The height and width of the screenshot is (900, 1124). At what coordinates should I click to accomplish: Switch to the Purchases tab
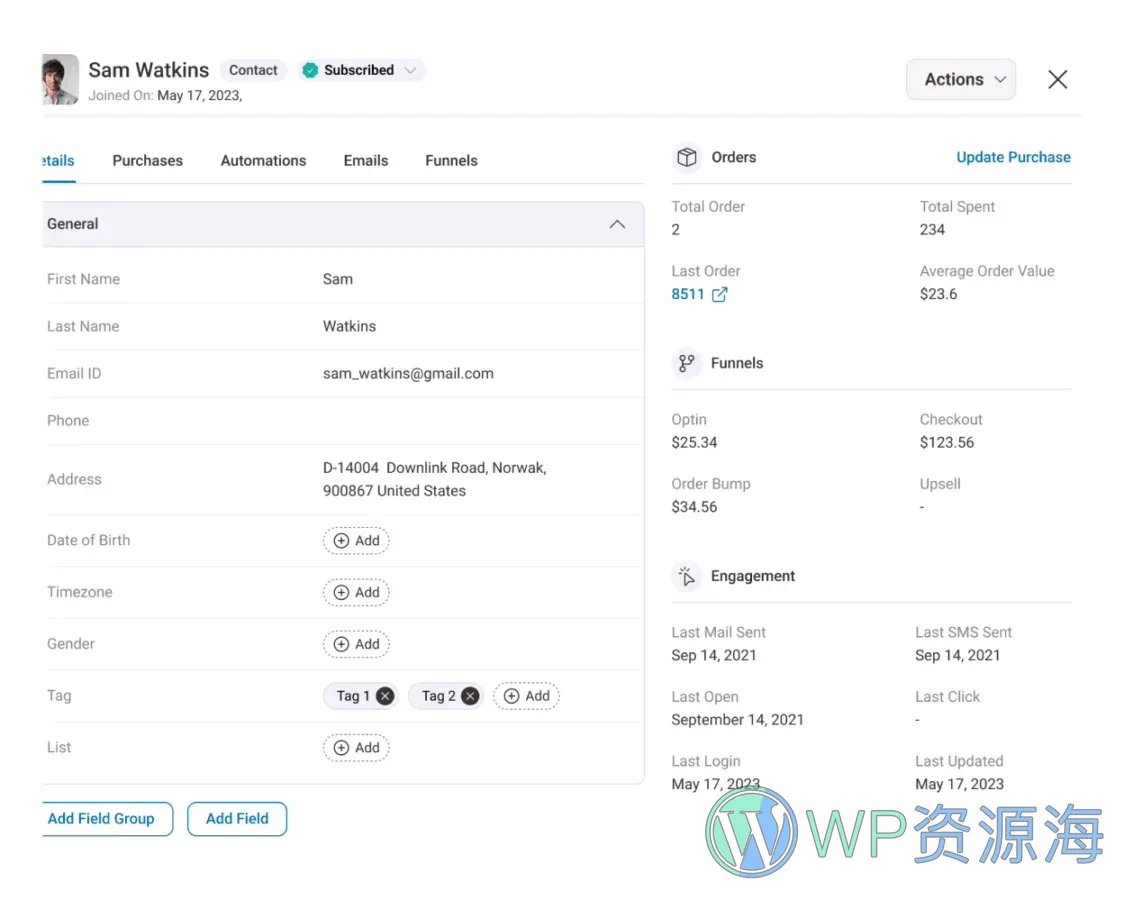pyautogui.click(x=147, y=160)
